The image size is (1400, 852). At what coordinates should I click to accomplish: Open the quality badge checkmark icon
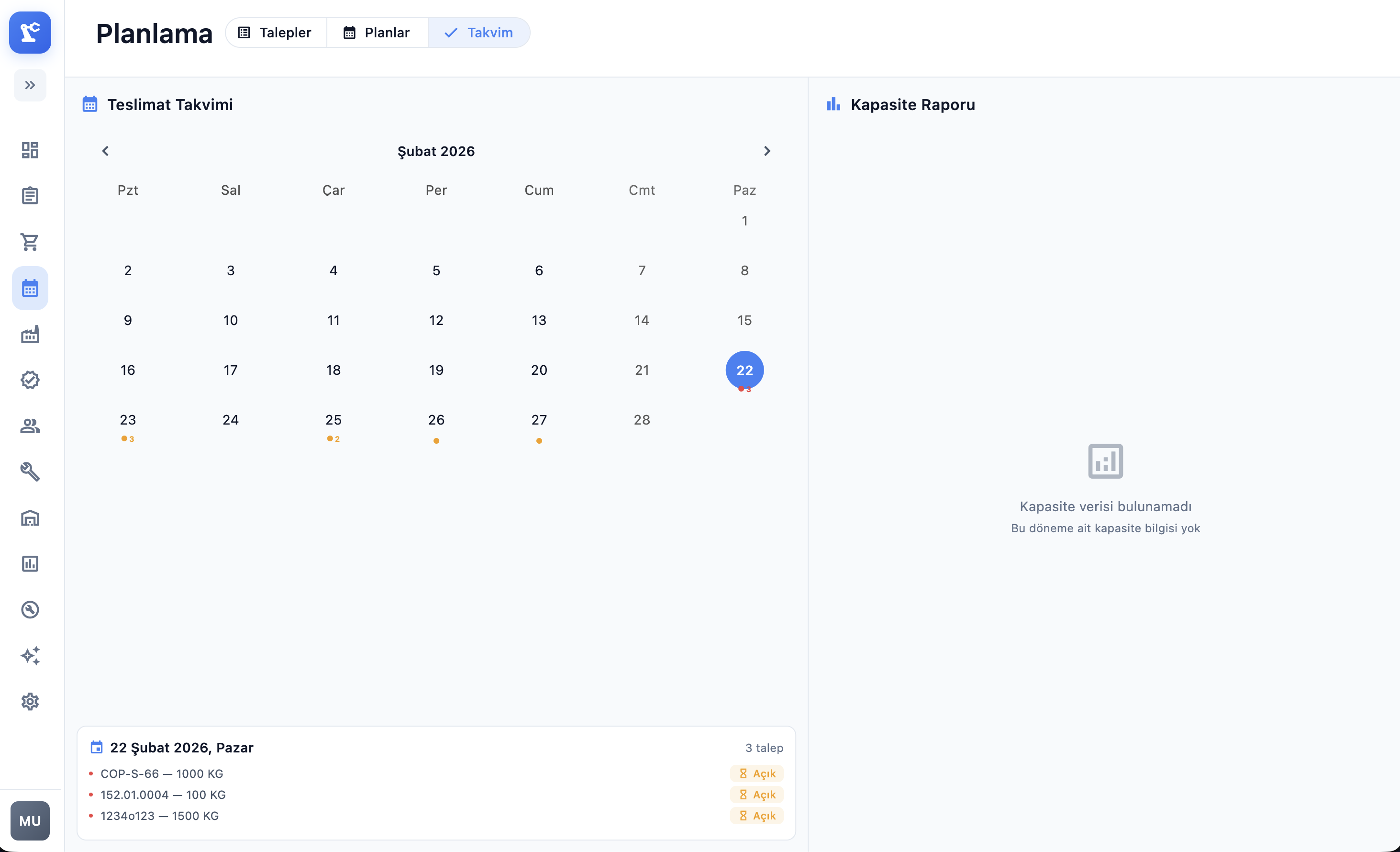(30, 380)
